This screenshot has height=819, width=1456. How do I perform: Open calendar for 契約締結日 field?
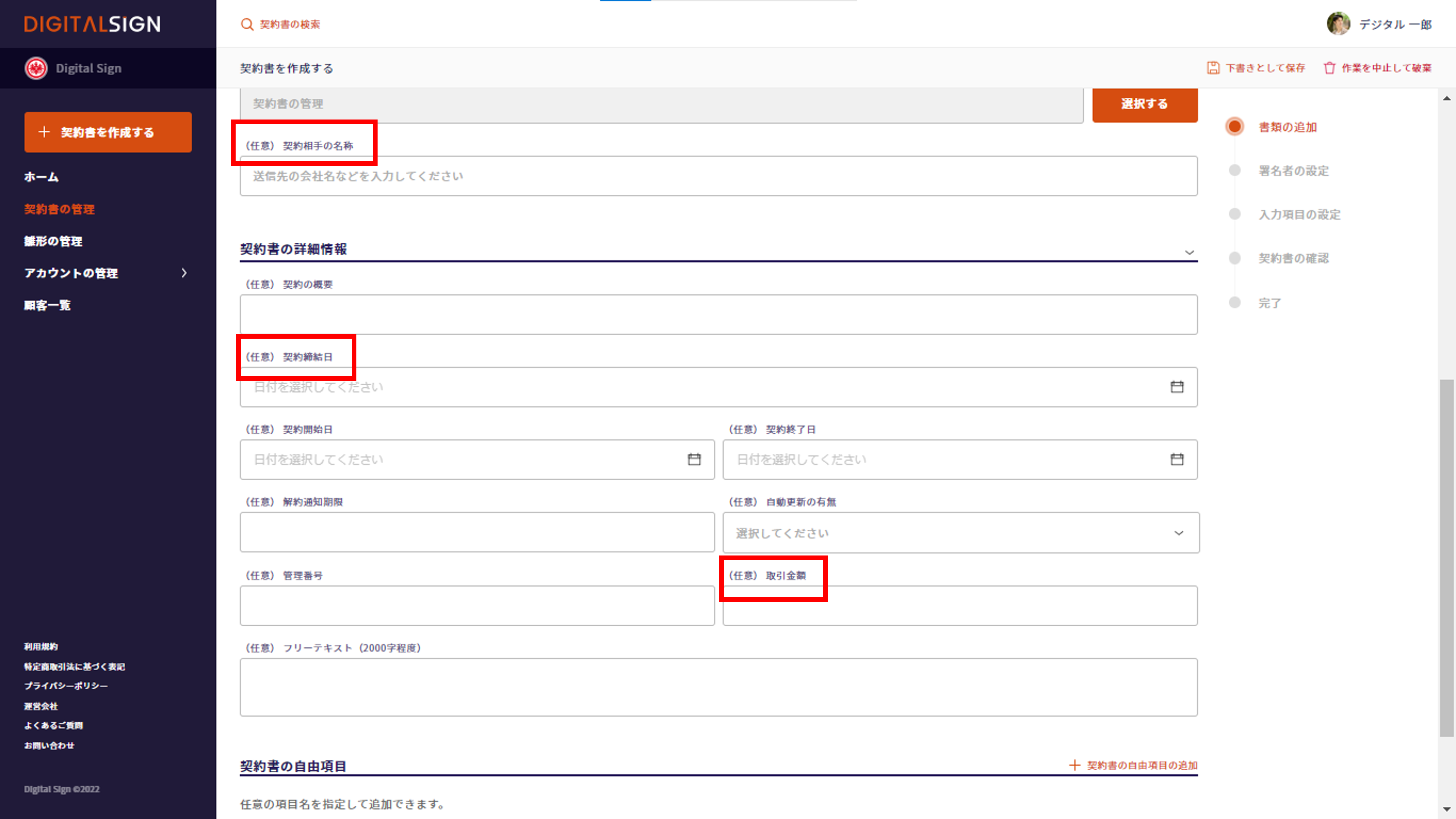(x=1177, y=387)
